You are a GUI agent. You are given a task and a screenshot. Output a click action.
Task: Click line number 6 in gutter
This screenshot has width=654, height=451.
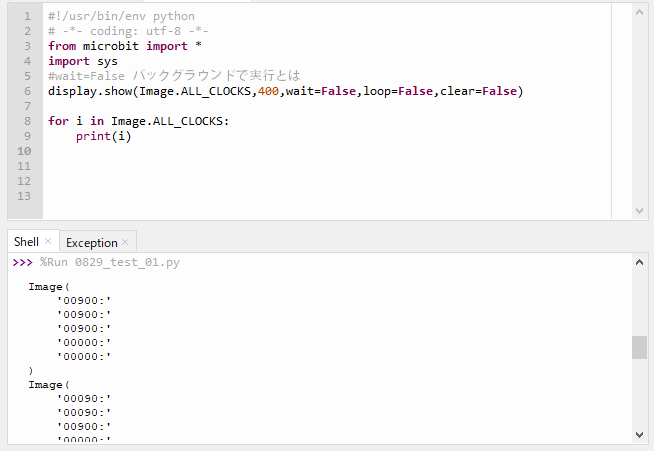click(27, 91)
